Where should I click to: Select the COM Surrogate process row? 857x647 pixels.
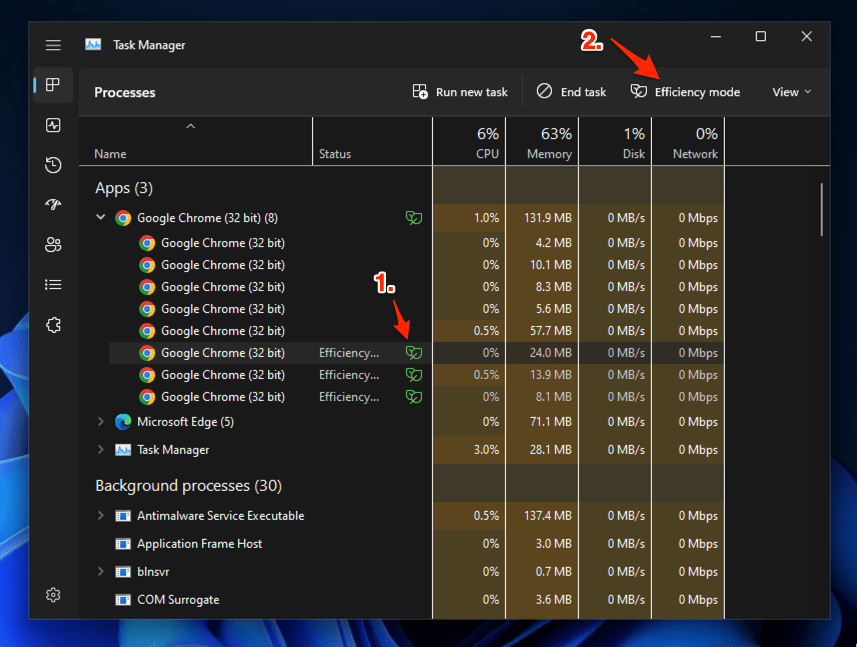[178, 600]
